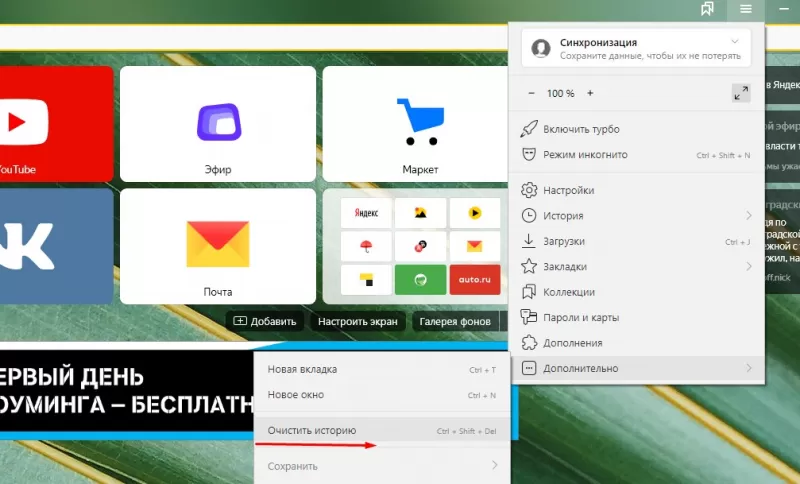
Task: Click the yellow-black square mini tile
Action: [x=366, y=279]
